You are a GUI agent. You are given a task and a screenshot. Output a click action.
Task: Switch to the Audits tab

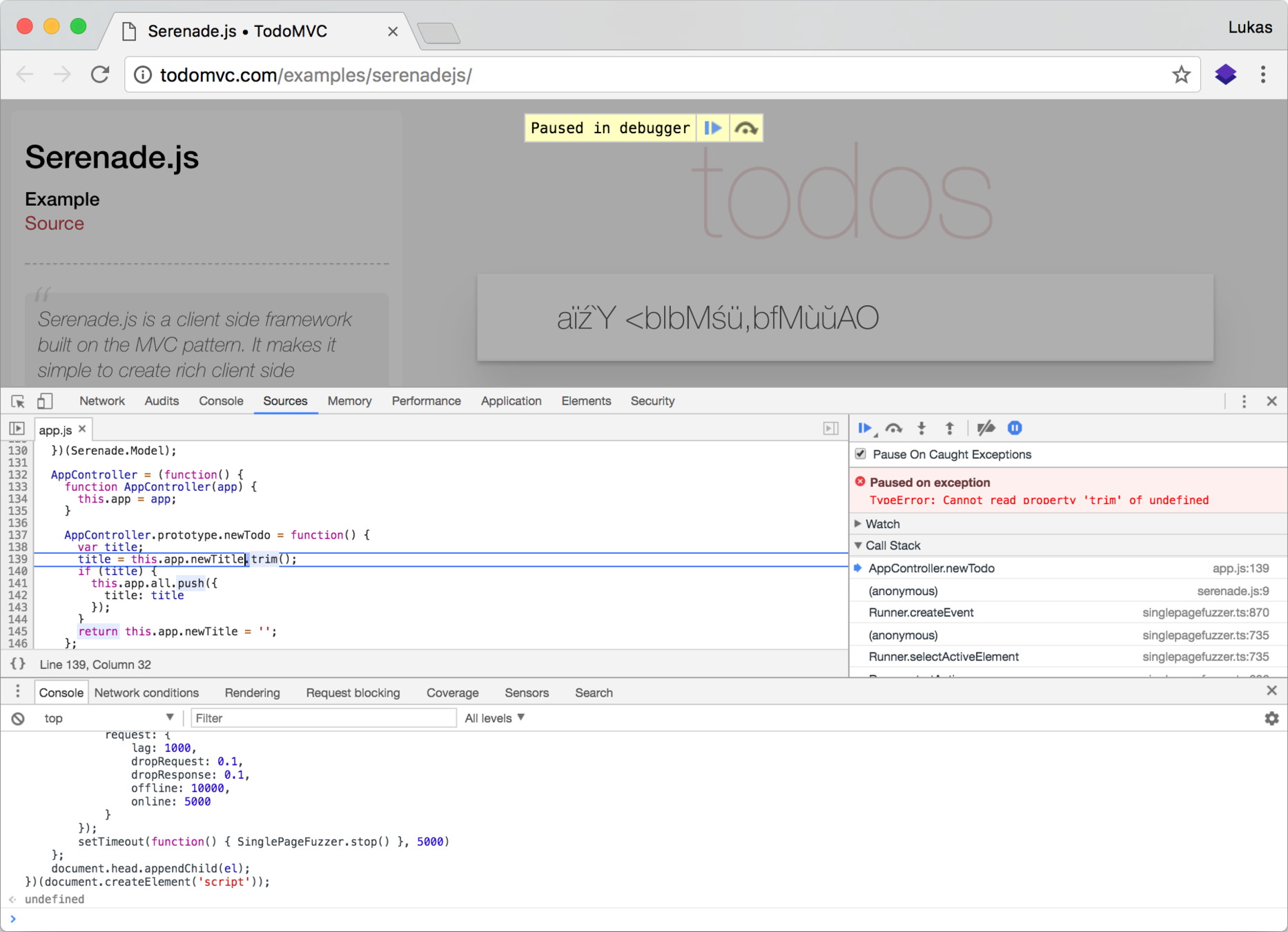pyautogui.click(x=162, y=401)
